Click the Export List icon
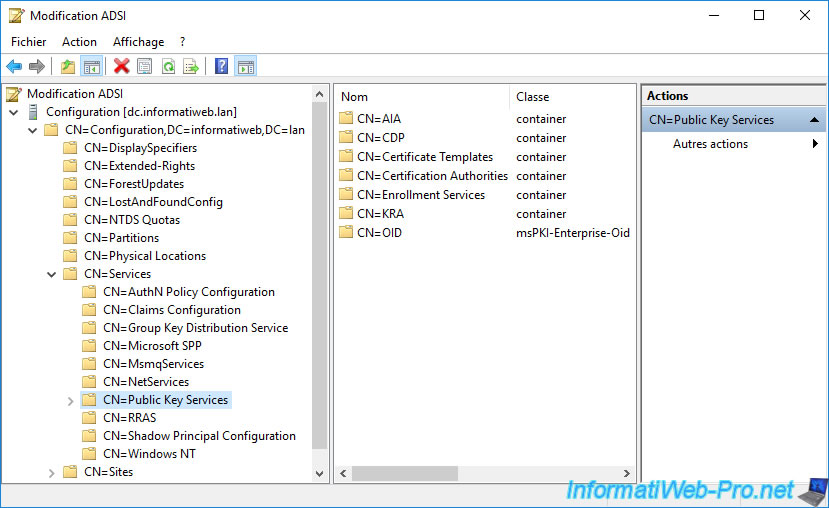Viewport: 829px width, 508px height. (191, 67)
